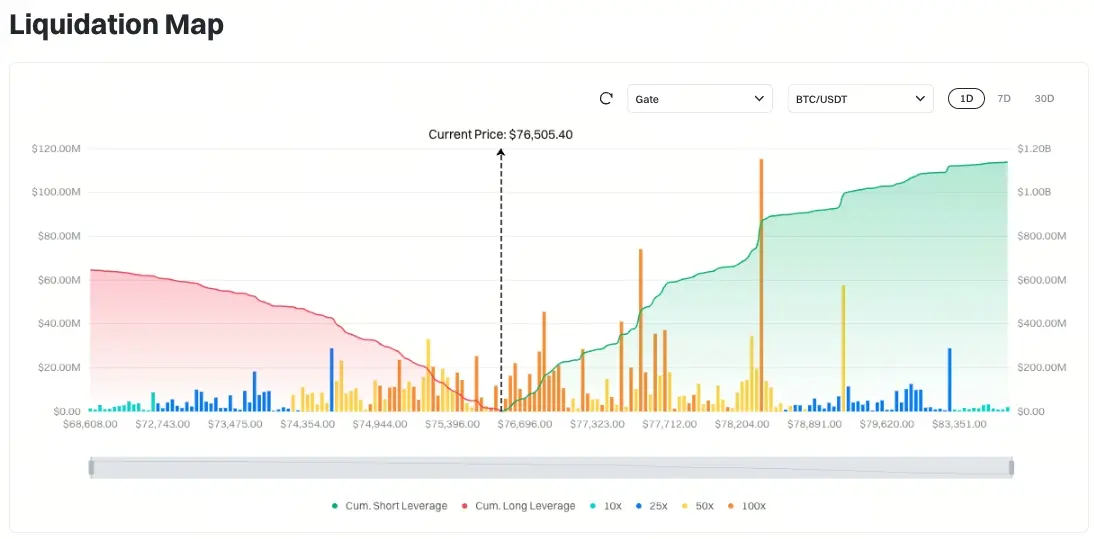Select the 1D time range
This screenshot has width=1094, height=539.
tap(966, 98)
